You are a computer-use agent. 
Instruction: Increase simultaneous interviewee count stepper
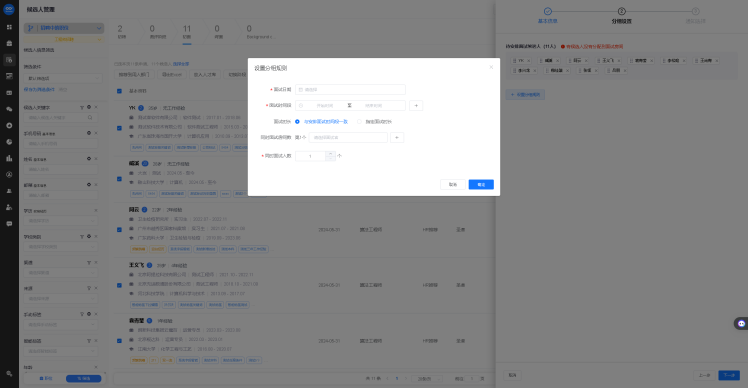coord(330,154)
